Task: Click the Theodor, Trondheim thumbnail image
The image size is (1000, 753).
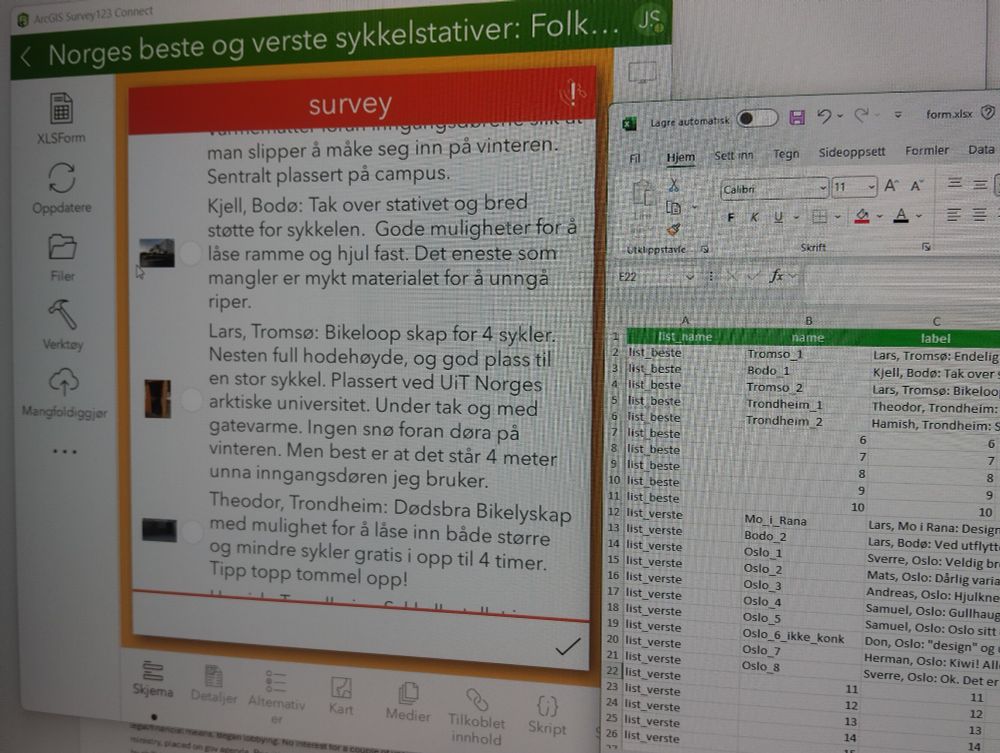Action: pyautogui.click(x=159, y=530)
